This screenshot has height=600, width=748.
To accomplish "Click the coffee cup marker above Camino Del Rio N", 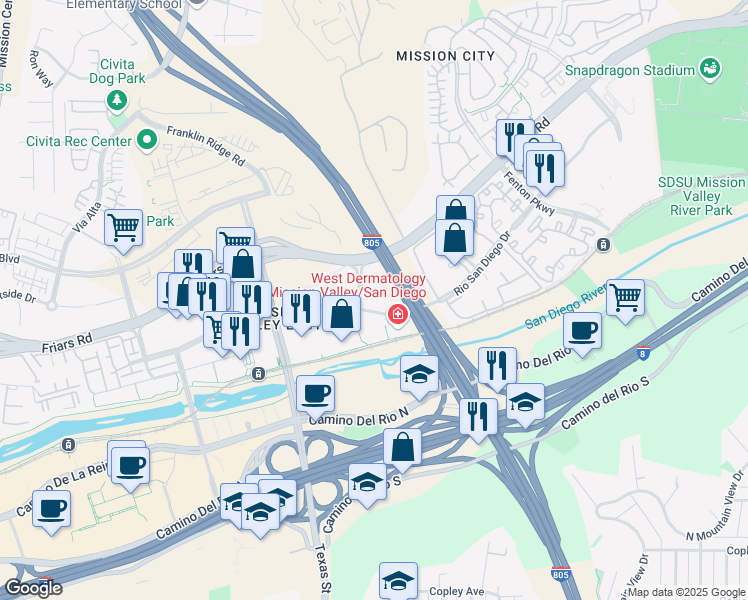I will click(315, 395).
